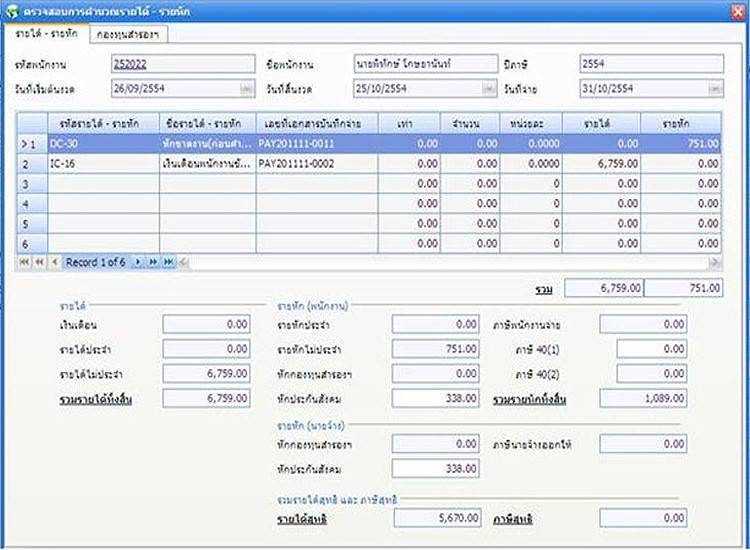Click next record navigator arrow
Viewport: 750px width, 550px height.
click(x=138, y=262)
